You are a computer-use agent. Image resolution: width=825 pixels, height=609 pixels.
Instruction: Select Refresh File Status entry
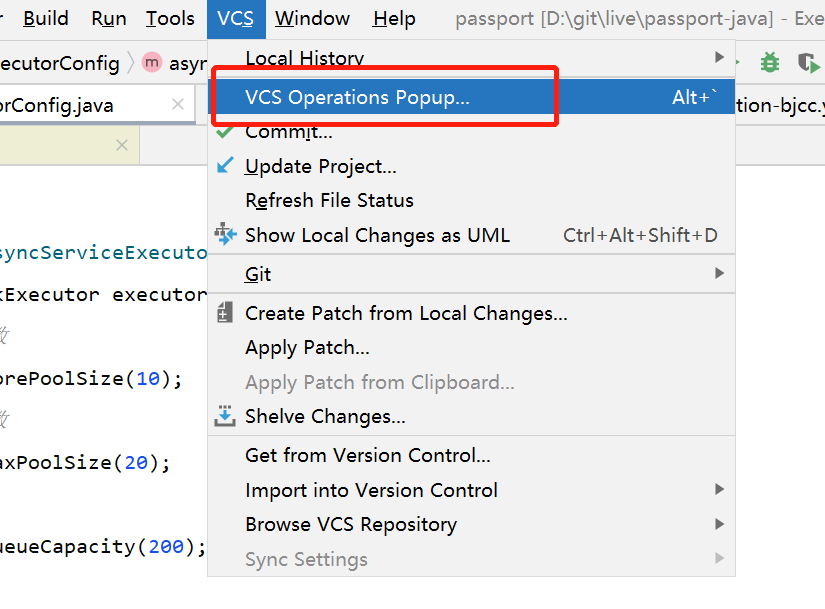(329, 200)
